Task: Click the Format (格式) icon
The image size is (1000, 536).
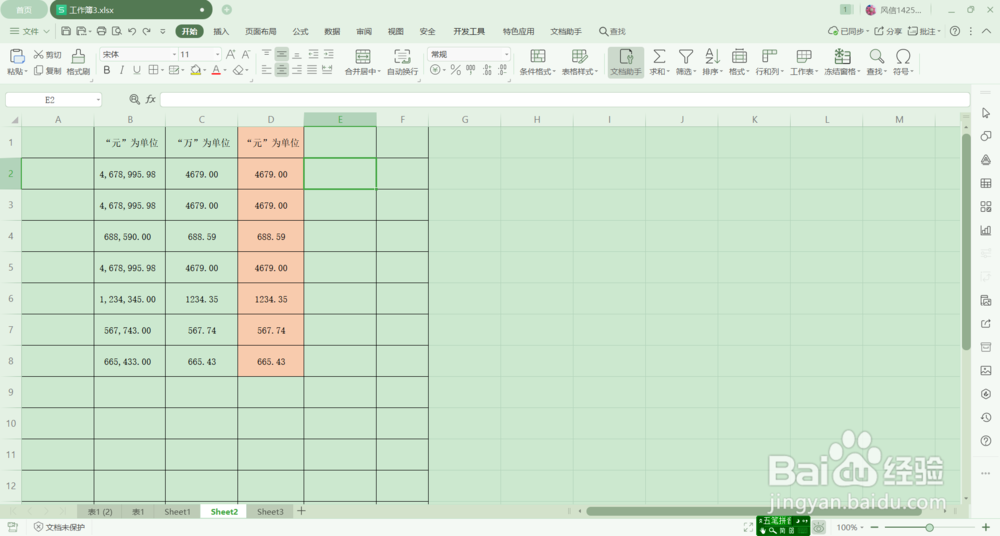Action: [x=739, y=56]
